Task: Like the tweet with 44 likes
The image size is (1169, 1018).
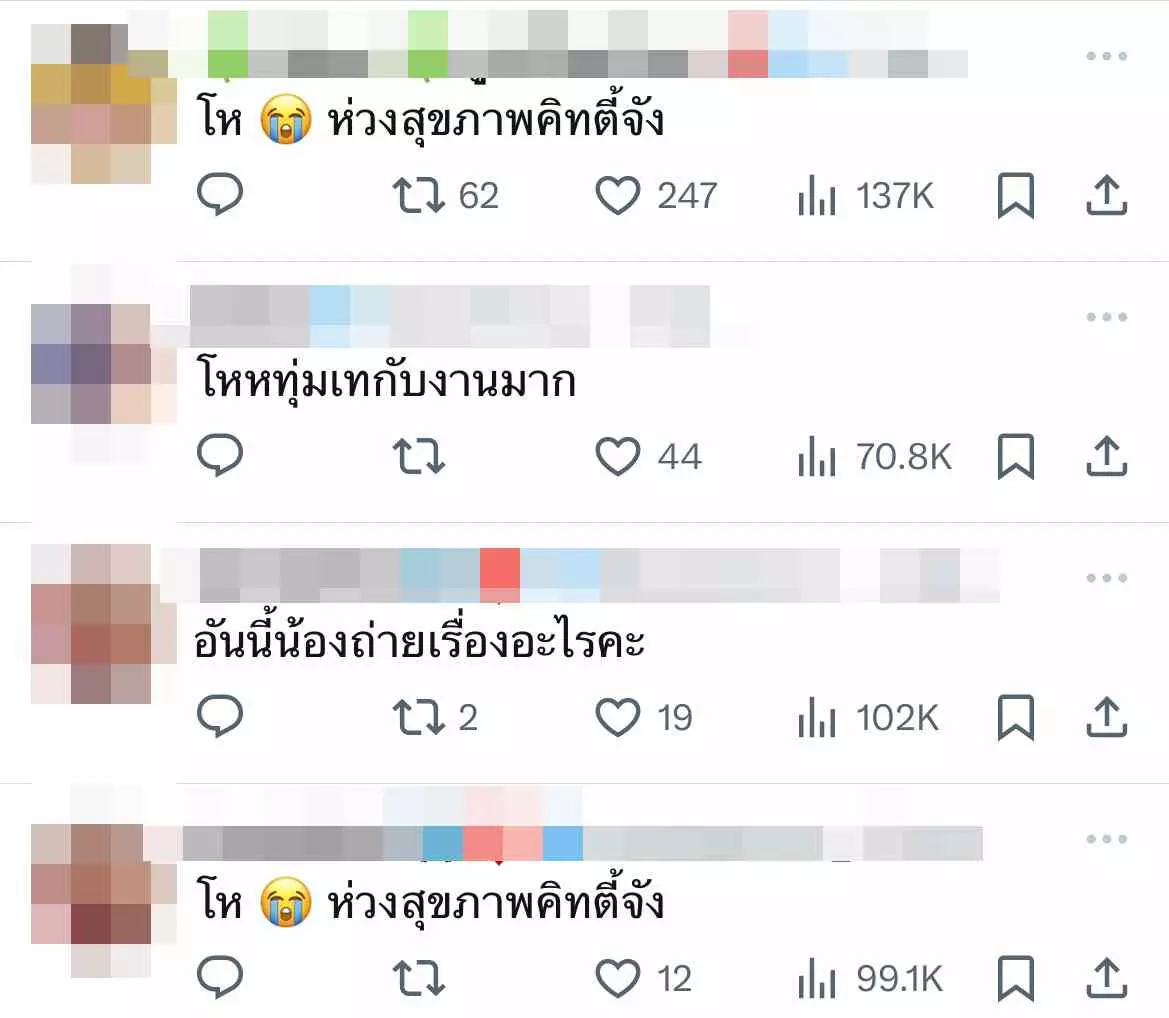Action: [x=648, y=456]
